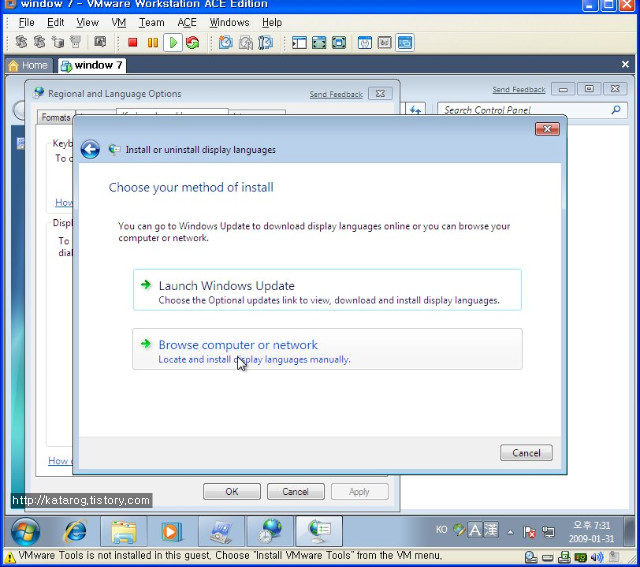
Task: Open the View menu
Action: [x=87, y=22]
